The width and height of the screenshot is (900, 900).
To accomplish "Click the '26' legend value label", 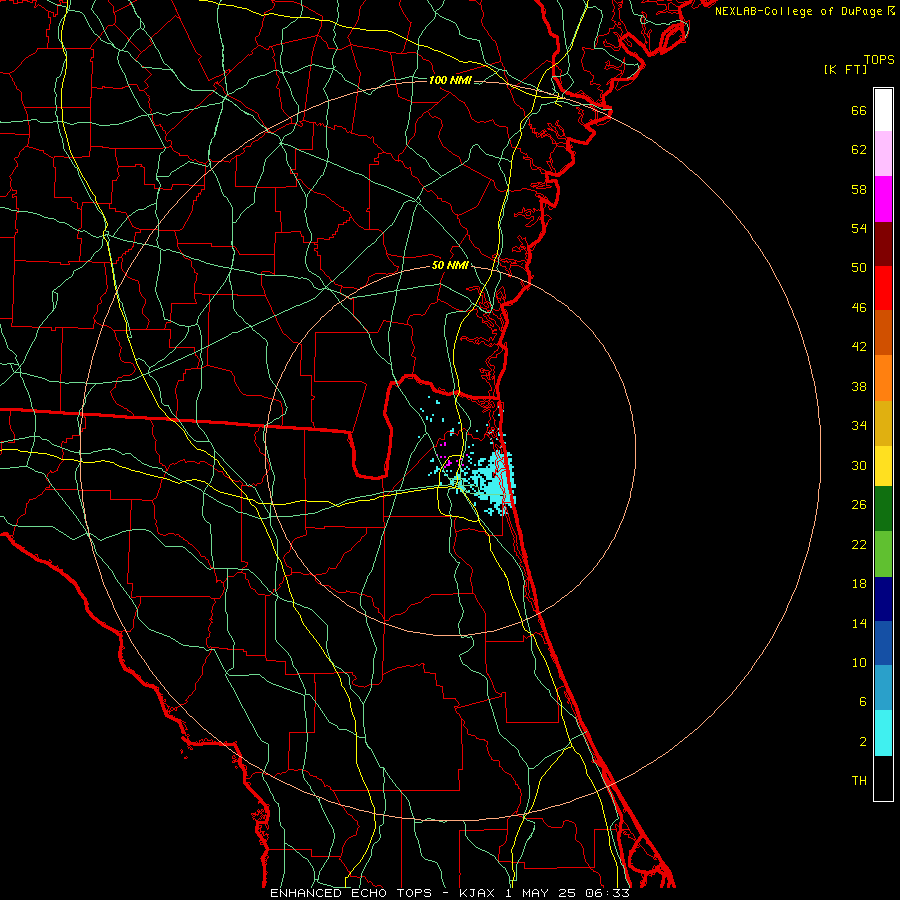I will point(859,505).
